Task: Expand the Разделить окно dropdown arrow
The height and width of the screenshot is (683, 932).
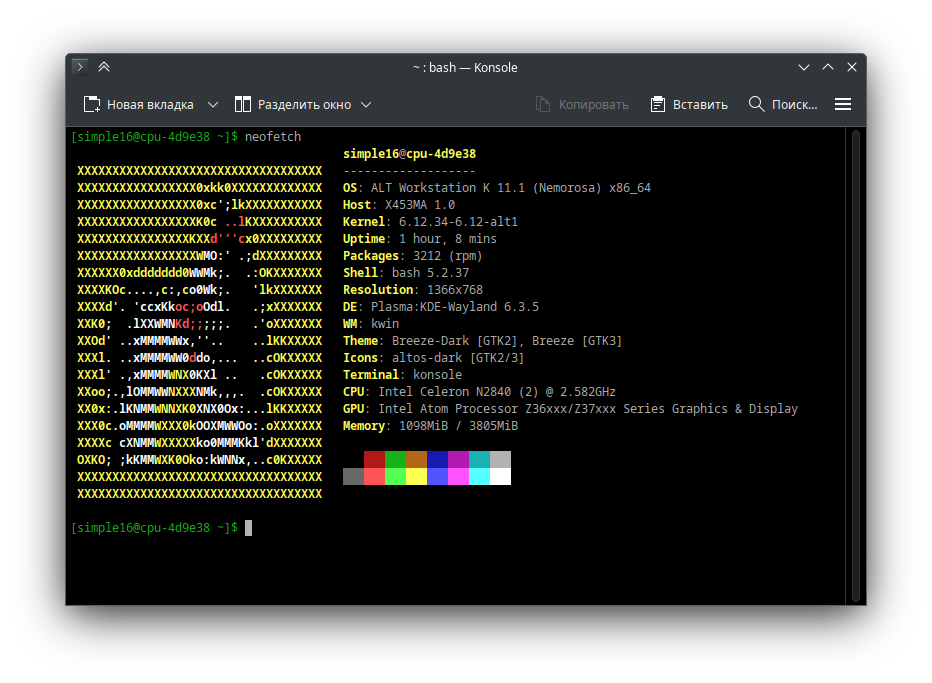Action: [x=366, y=104]
